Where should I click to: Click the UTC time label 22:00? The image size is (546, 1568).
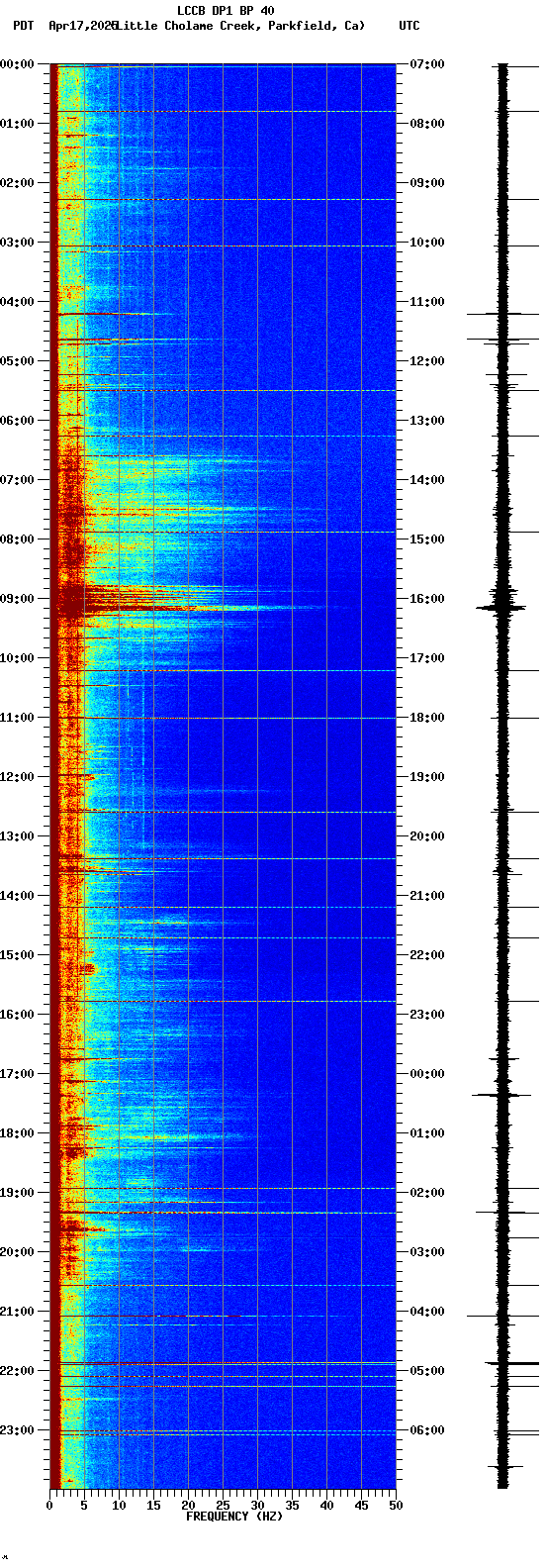tap(426, 955)
